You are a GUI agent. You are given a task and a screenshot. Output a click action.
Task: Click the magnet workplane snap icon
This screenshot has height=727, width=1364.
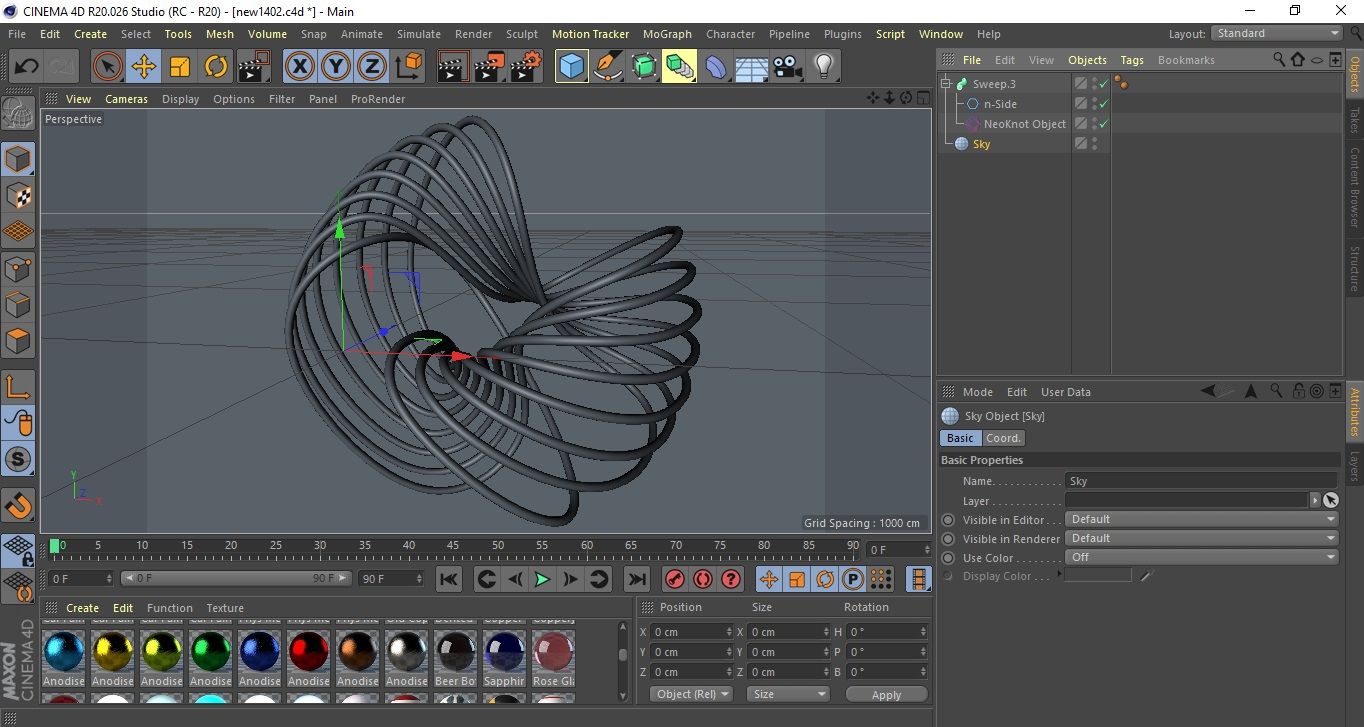(18, 504)
